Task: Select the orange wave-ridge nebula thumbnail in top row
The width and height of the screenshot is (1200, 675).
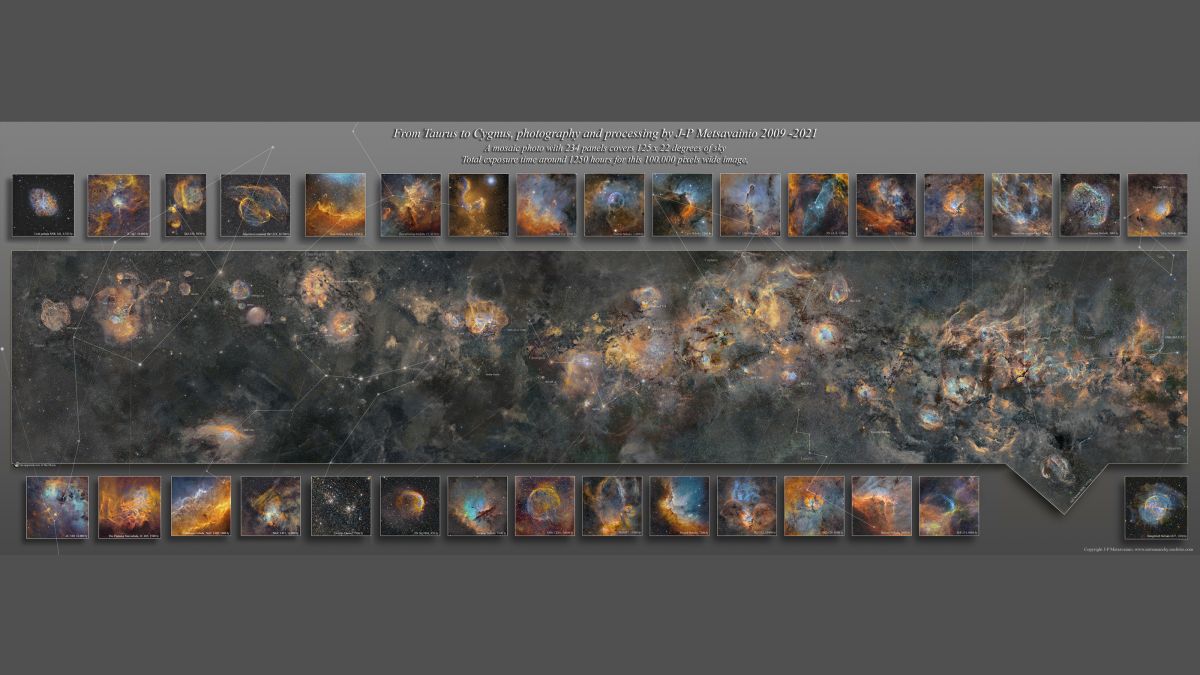Action: (x=335, y=205)
